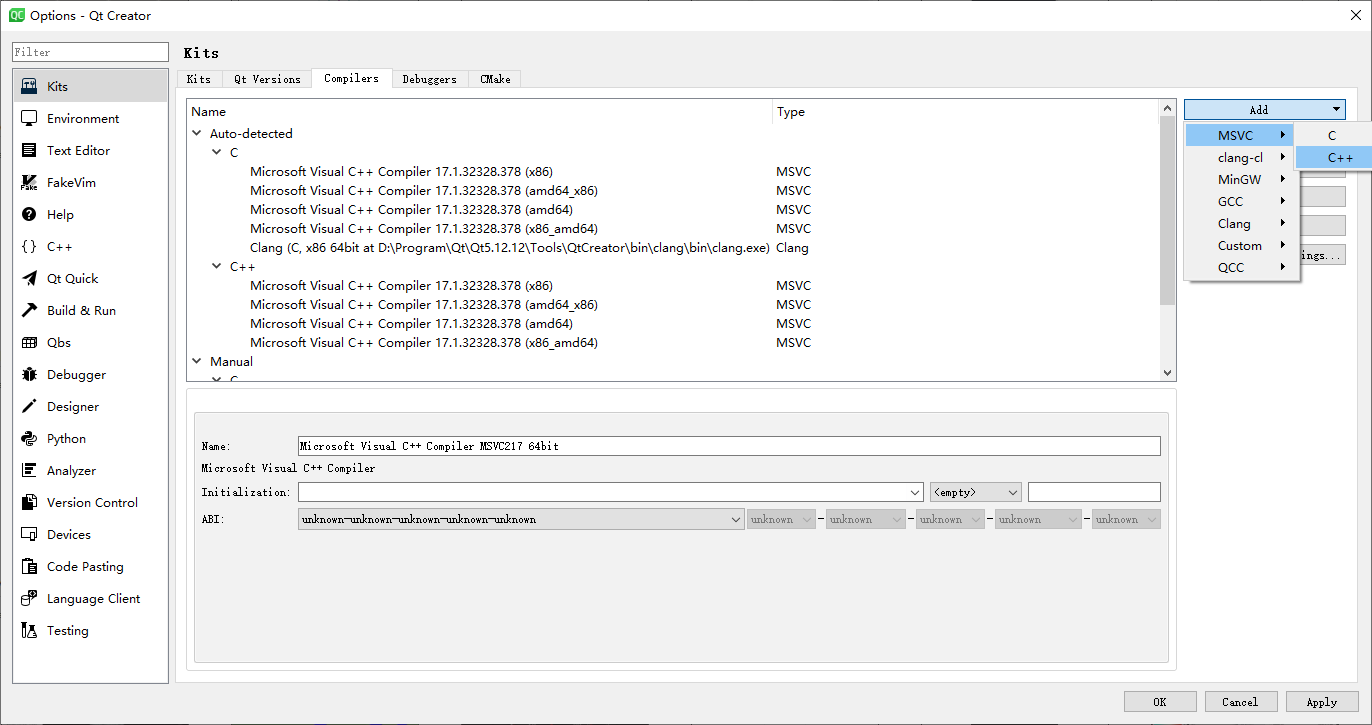The height and width of the screenshot is (725, 1372).
Task: Select Build & Run hammer icon
Action: coord(29,310)
